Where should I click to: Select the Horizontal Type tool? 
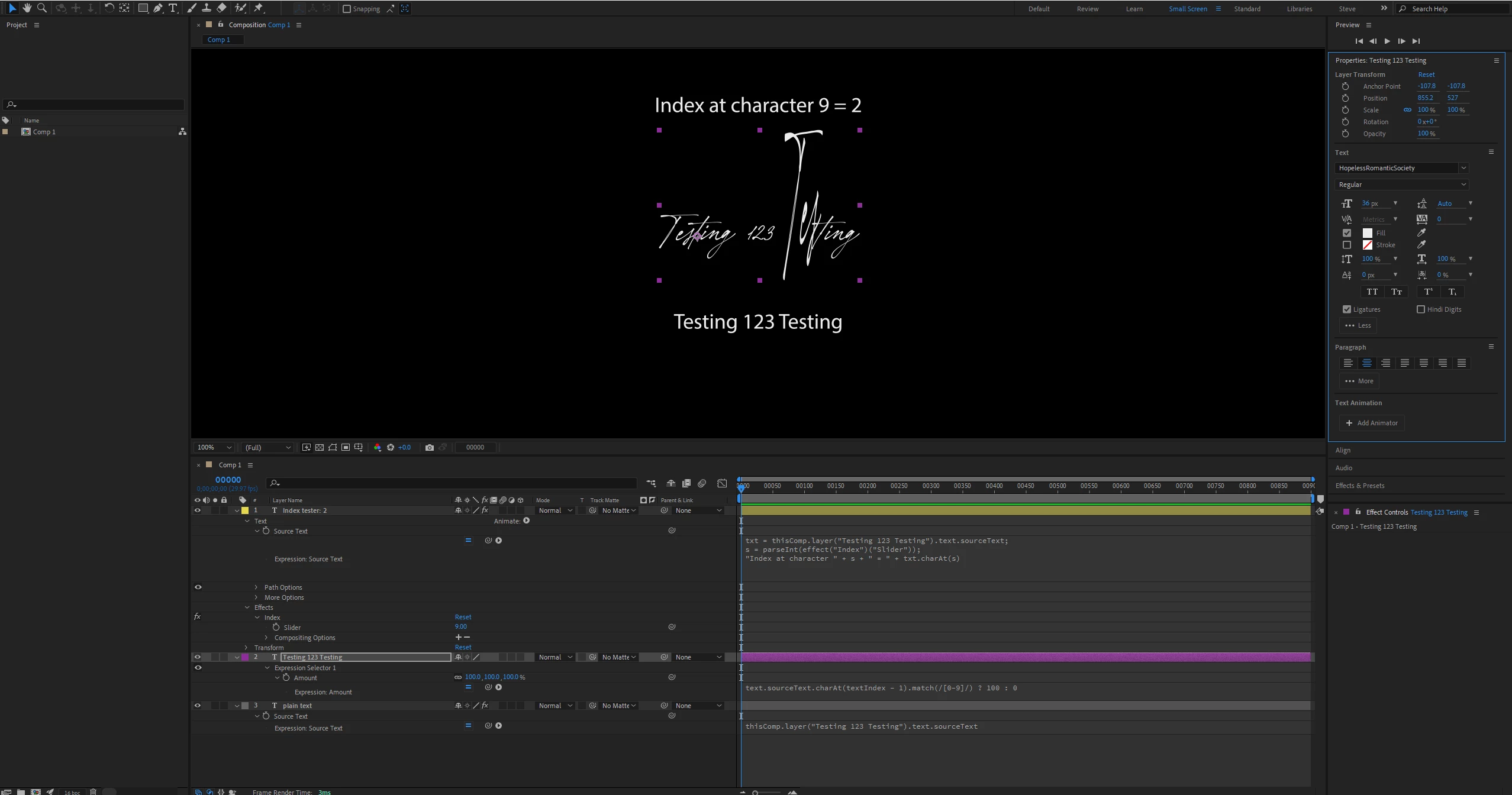[x=173, y=8]
